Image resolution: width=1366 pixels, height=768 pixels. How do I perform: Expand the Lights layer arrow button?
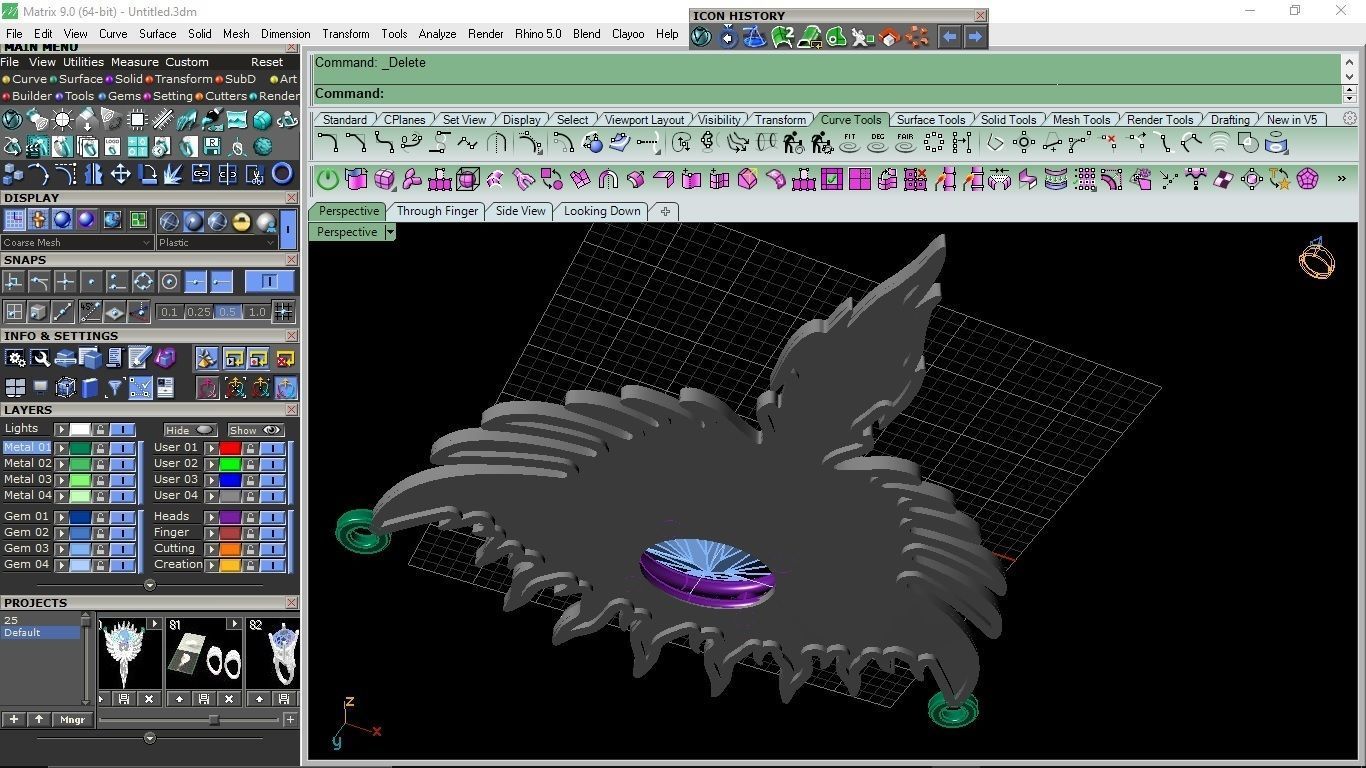[61, 429]
